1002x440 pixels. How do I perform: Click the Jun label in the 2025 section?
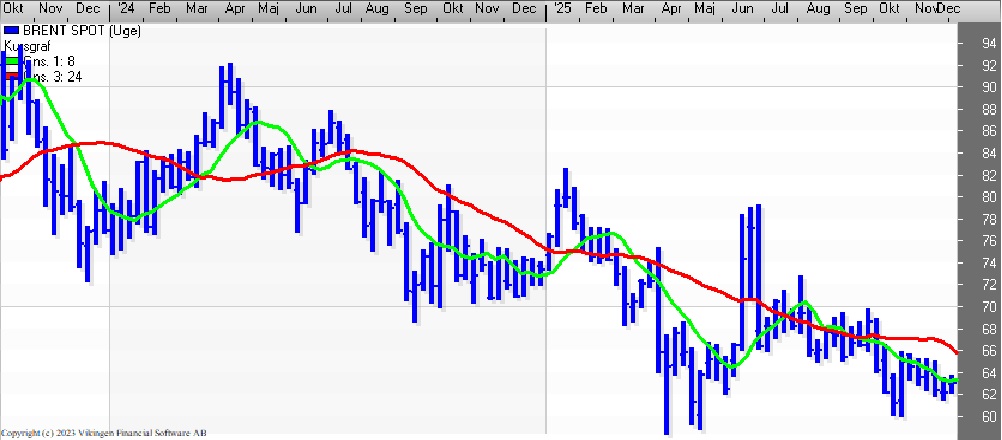[x=743, y=8]
